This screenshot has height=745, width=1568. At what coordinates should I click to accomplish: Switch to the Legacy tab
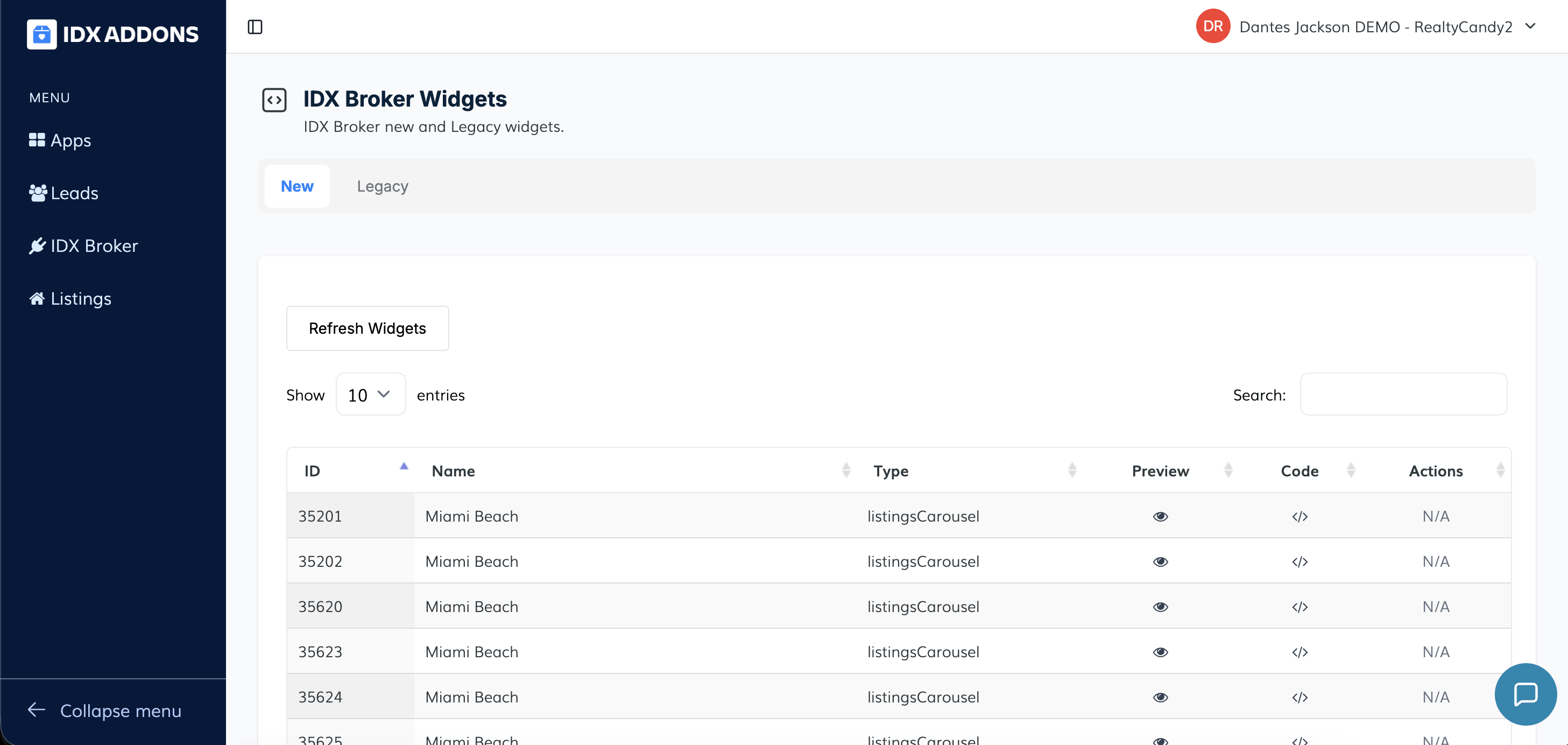click(382, 186)
